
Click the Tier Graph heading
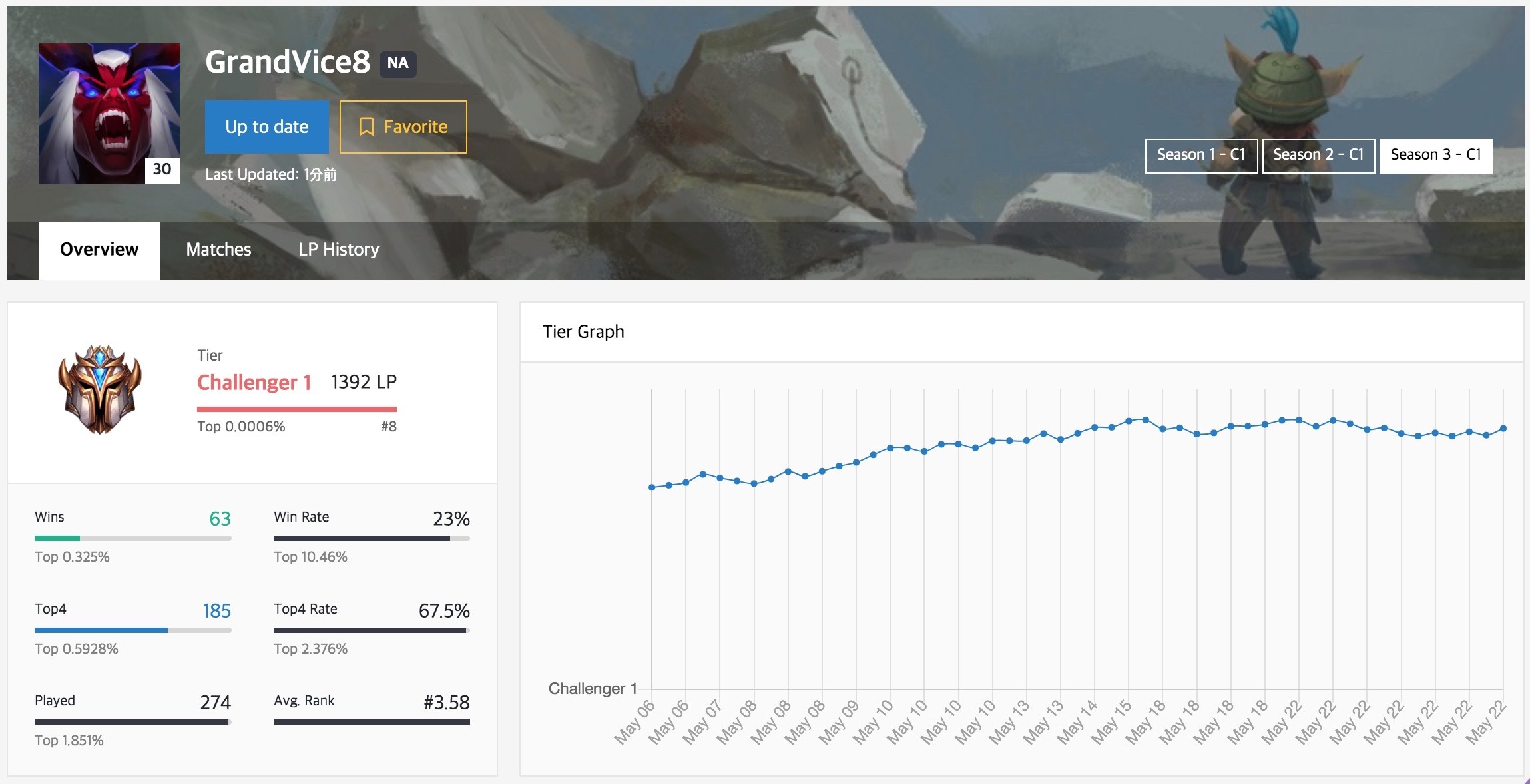(583, 332)
